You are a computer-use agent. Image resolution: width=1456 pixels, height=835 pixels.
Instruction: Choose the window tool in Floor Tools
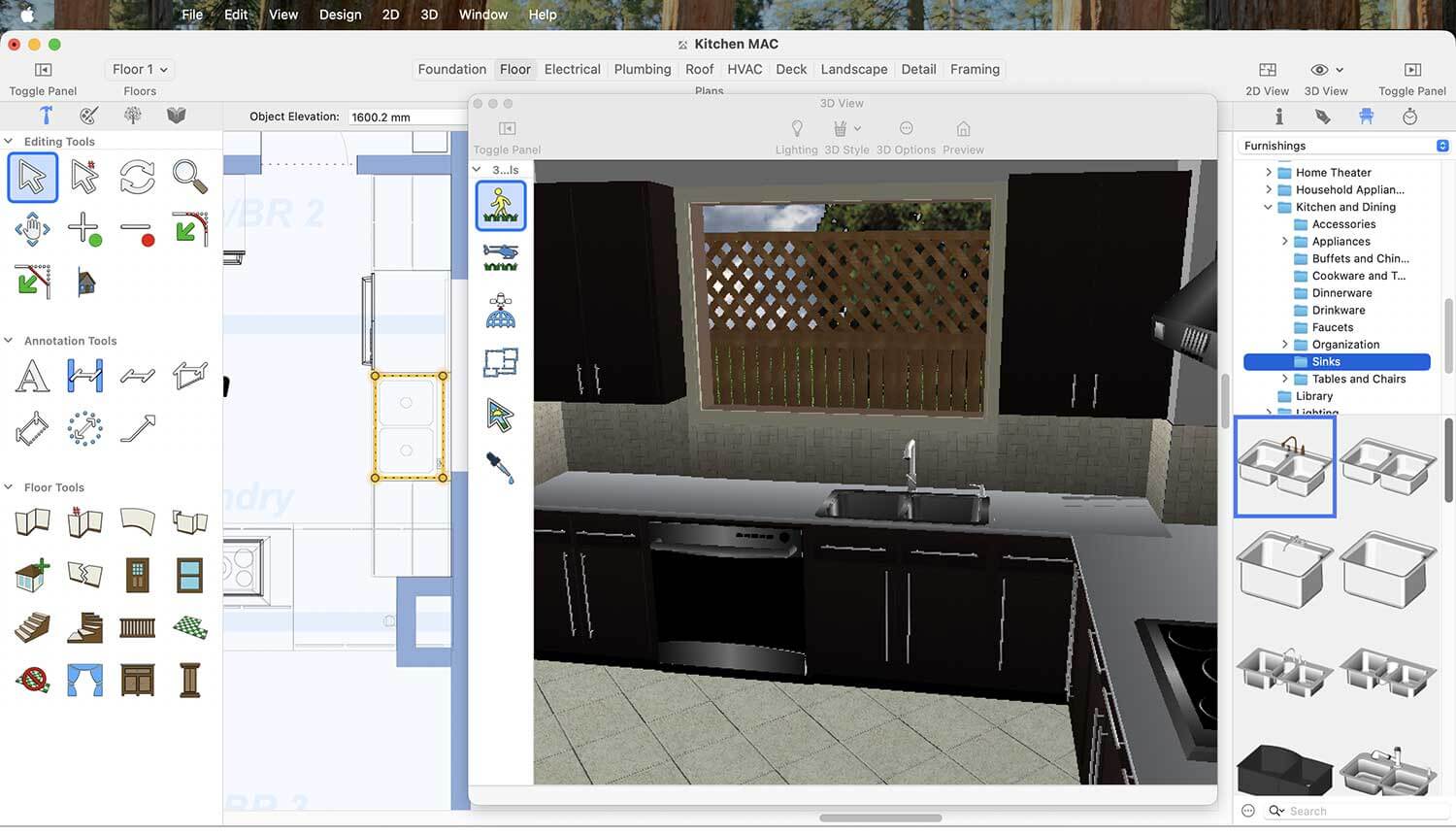click(x=189, y=576)
